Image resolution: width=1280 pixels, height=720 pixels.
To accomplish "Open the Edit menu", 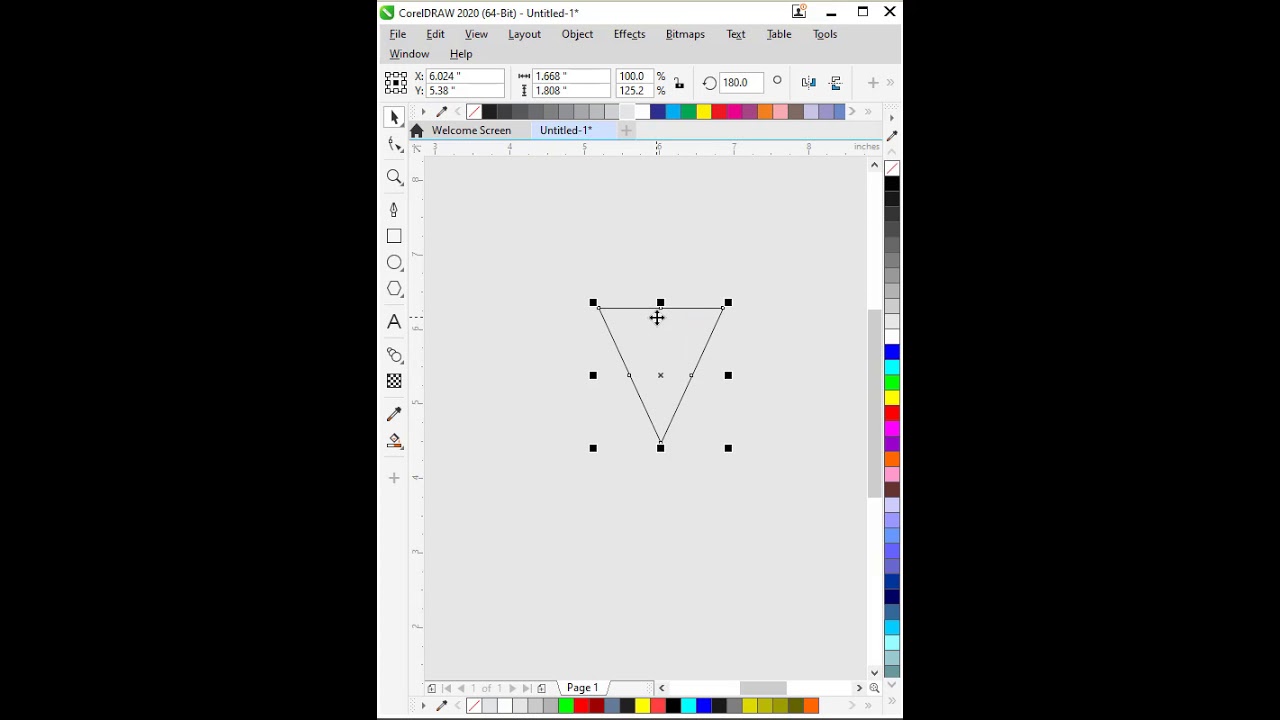I will point(435,34).
